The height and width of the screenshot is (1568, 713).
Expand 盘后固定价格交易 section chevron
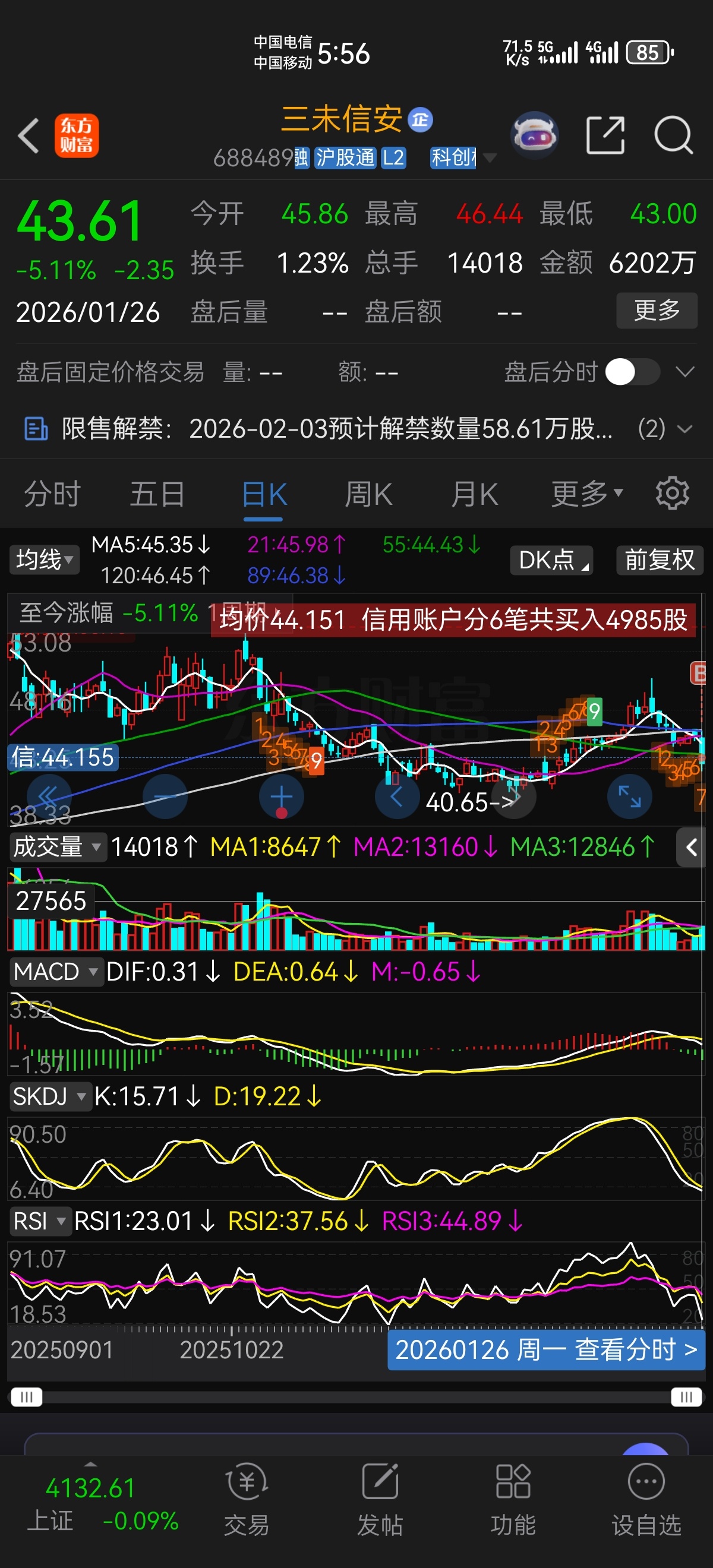coord(685,372)
